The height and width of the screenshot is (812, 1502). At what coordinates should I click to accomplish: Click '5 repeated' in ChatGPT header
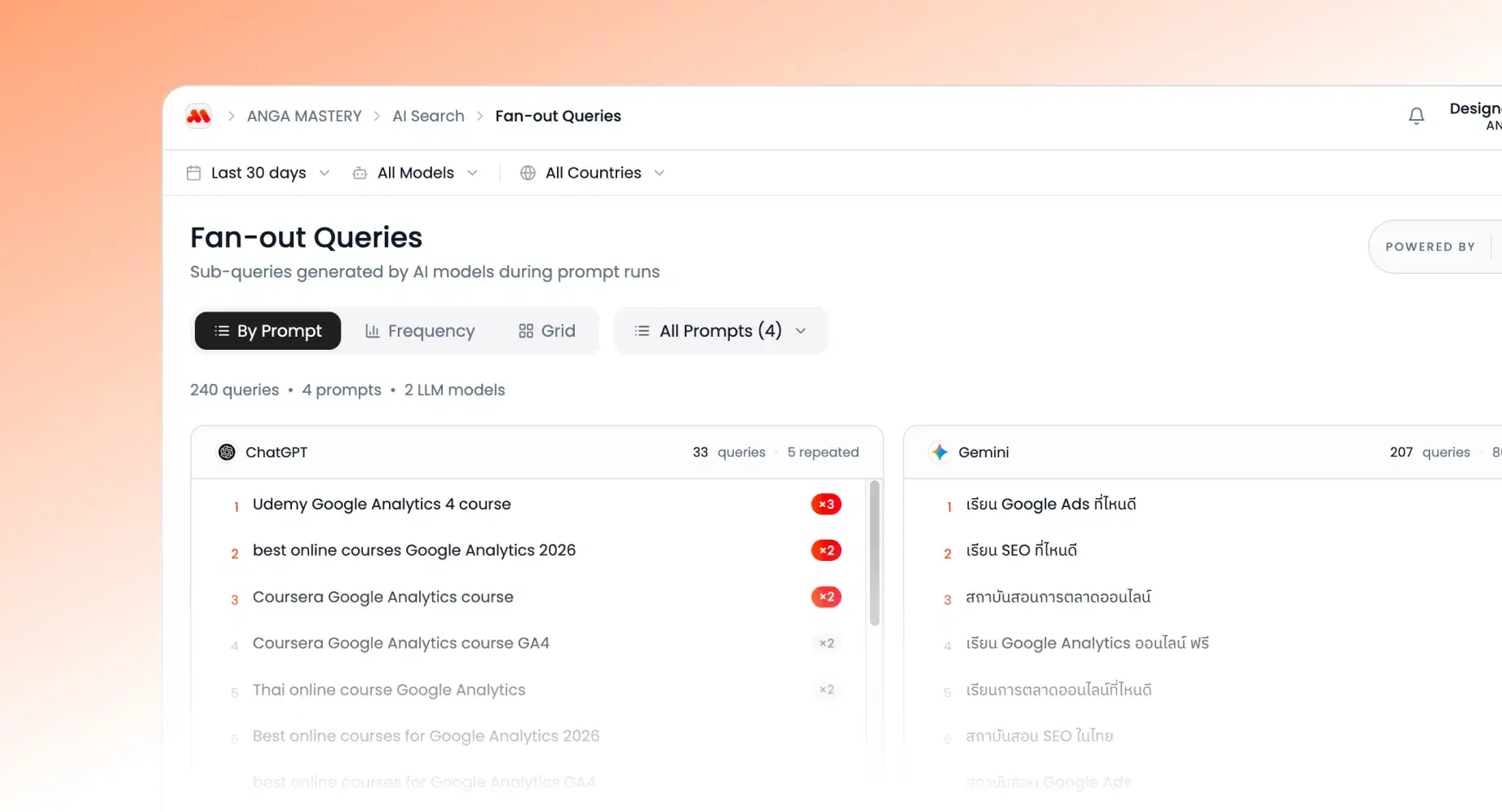tap(823, 452)
